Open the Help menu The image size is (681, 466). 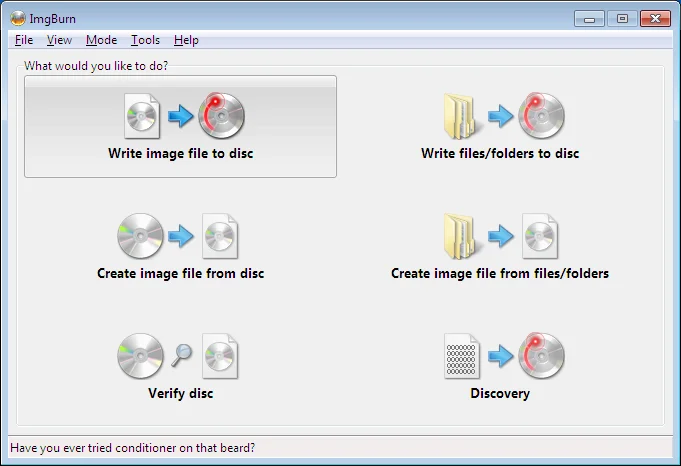(x=186, y=40)
